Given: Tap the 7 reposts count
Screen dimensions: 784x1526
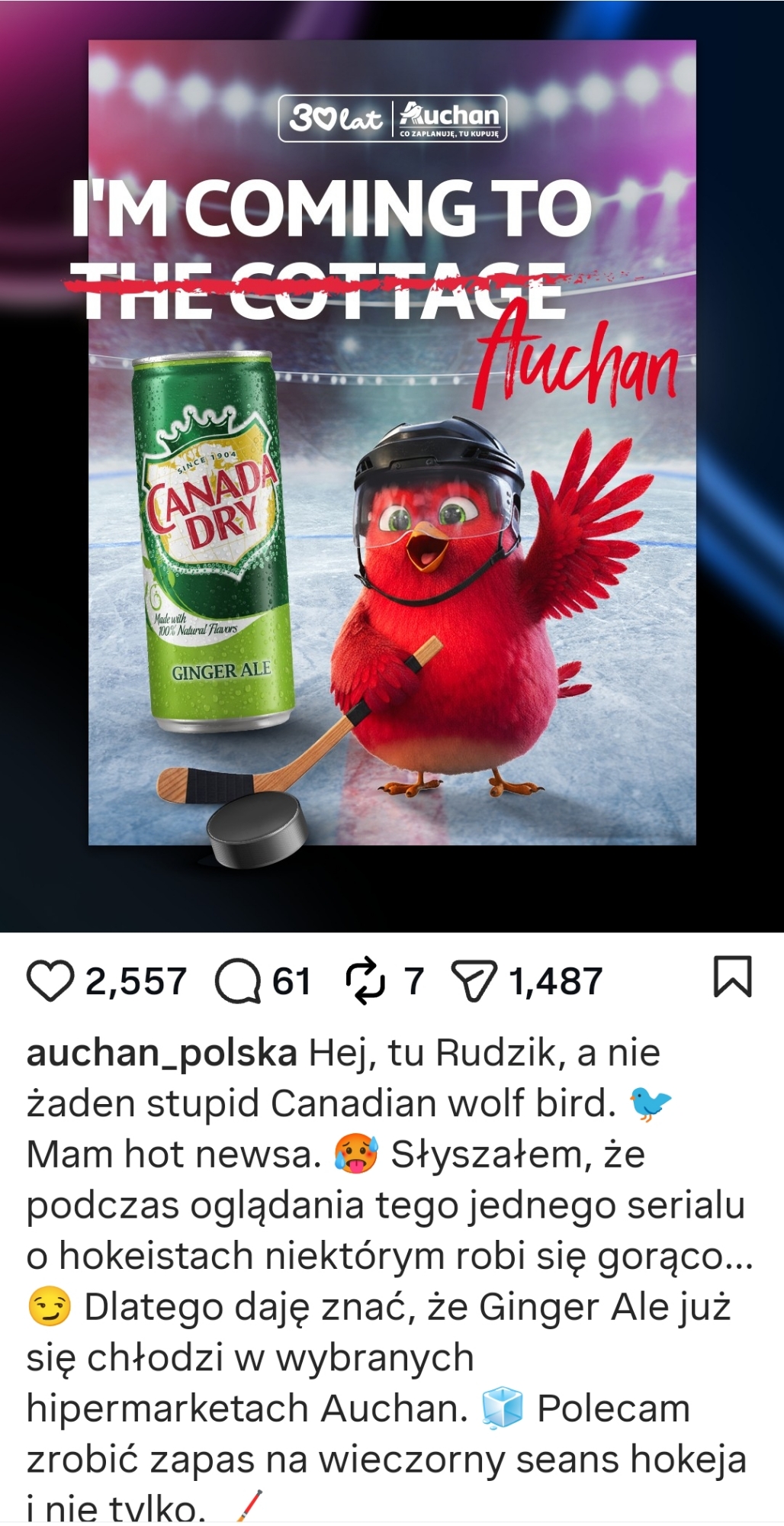Looking at the screenshot, I should click(x=413, y=981).
